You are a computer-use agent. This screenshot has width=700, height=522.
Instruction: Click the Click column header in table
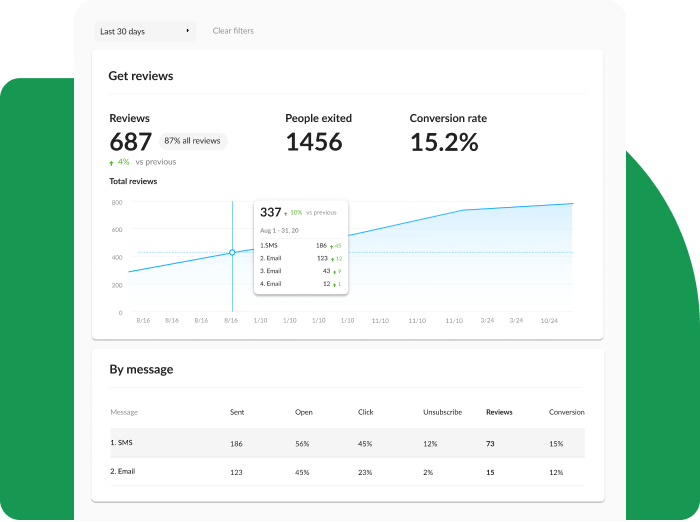click(366, 412)
